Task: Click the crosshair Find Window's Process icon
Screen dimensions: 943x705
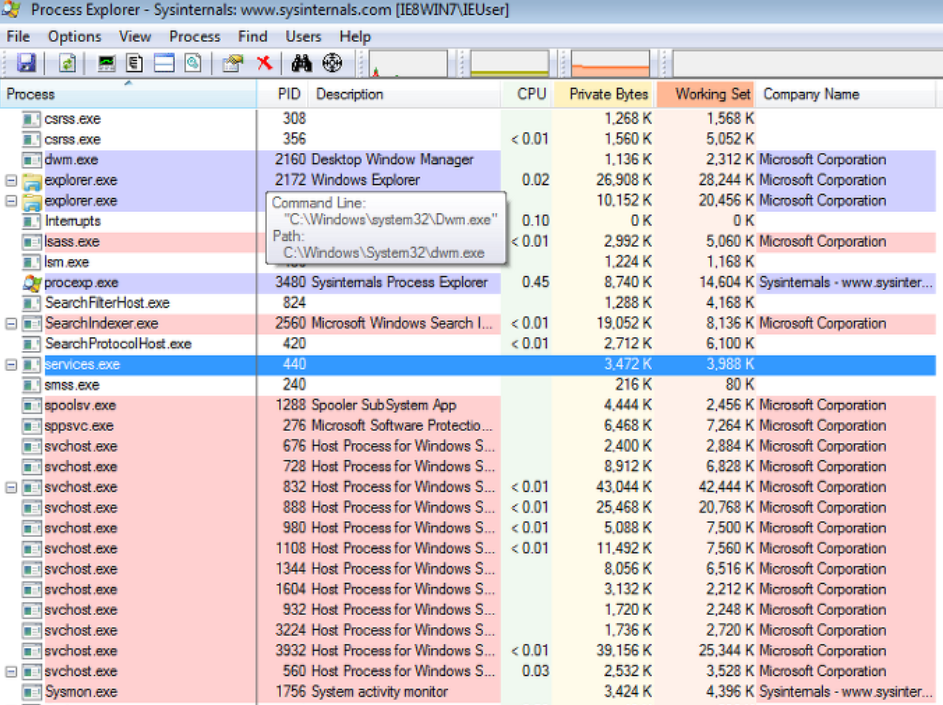Action: click(332, 63)
